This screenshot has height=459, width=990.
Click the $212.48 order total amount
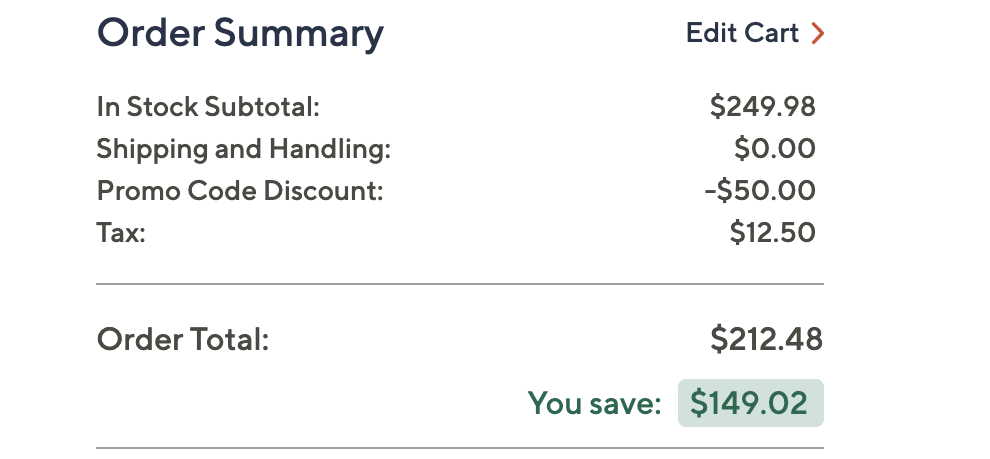pyautogui.click(x=766, y=340)
